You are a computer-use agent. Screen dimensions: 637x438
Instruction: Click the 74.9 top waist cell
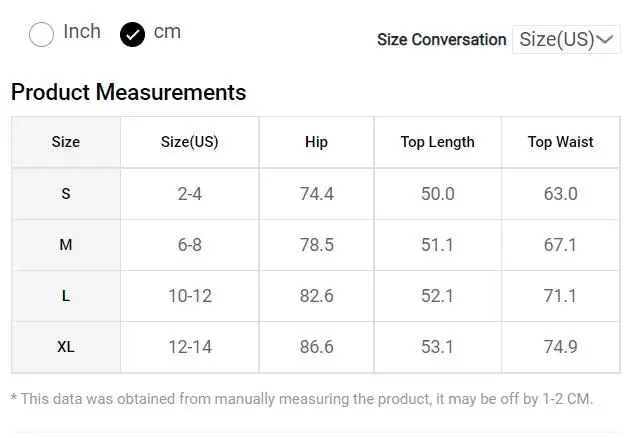coord(560,347)
